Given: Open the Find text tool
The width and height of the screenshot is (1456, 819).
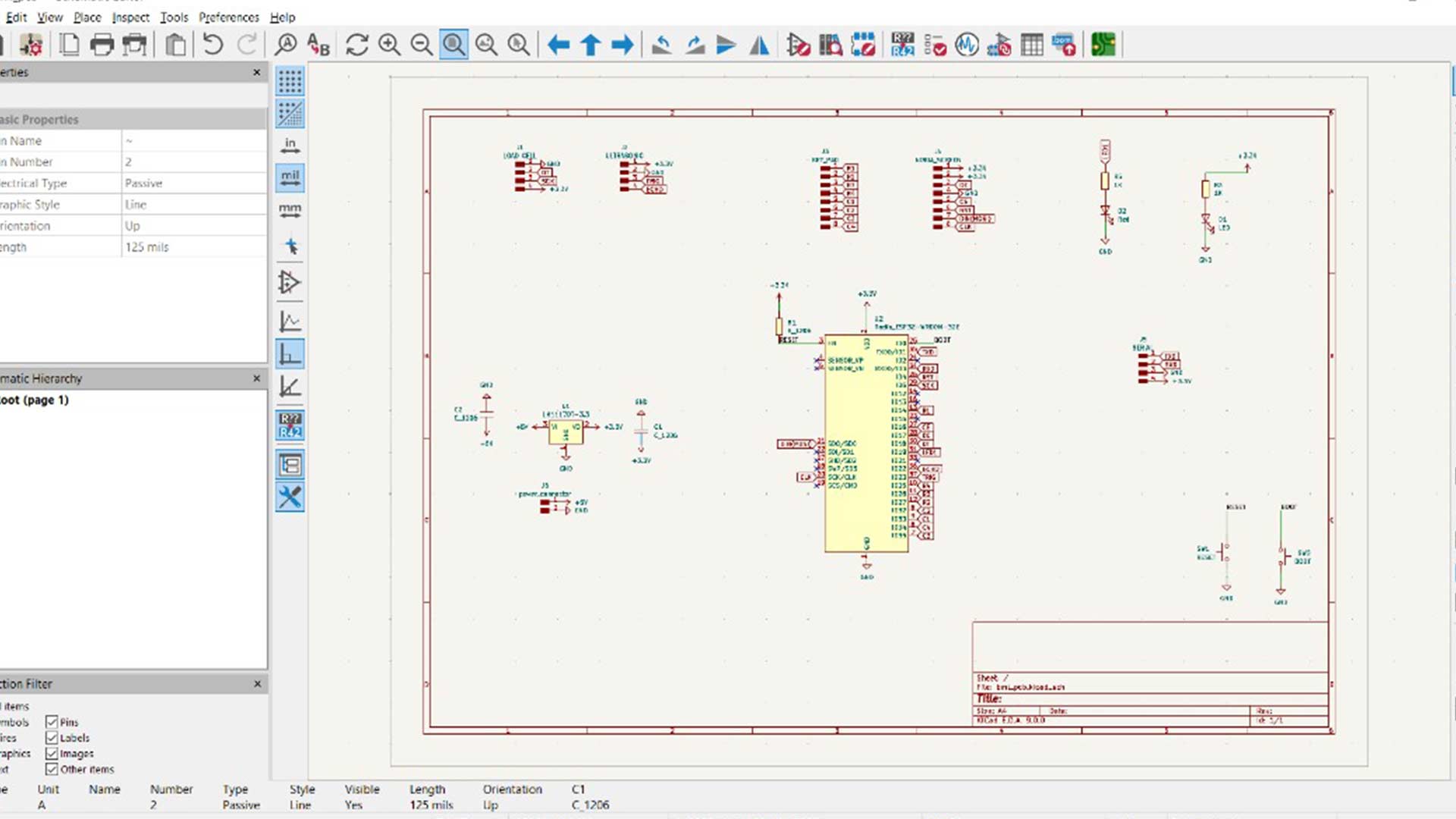Looking at the screenshot, I should 286,45.
